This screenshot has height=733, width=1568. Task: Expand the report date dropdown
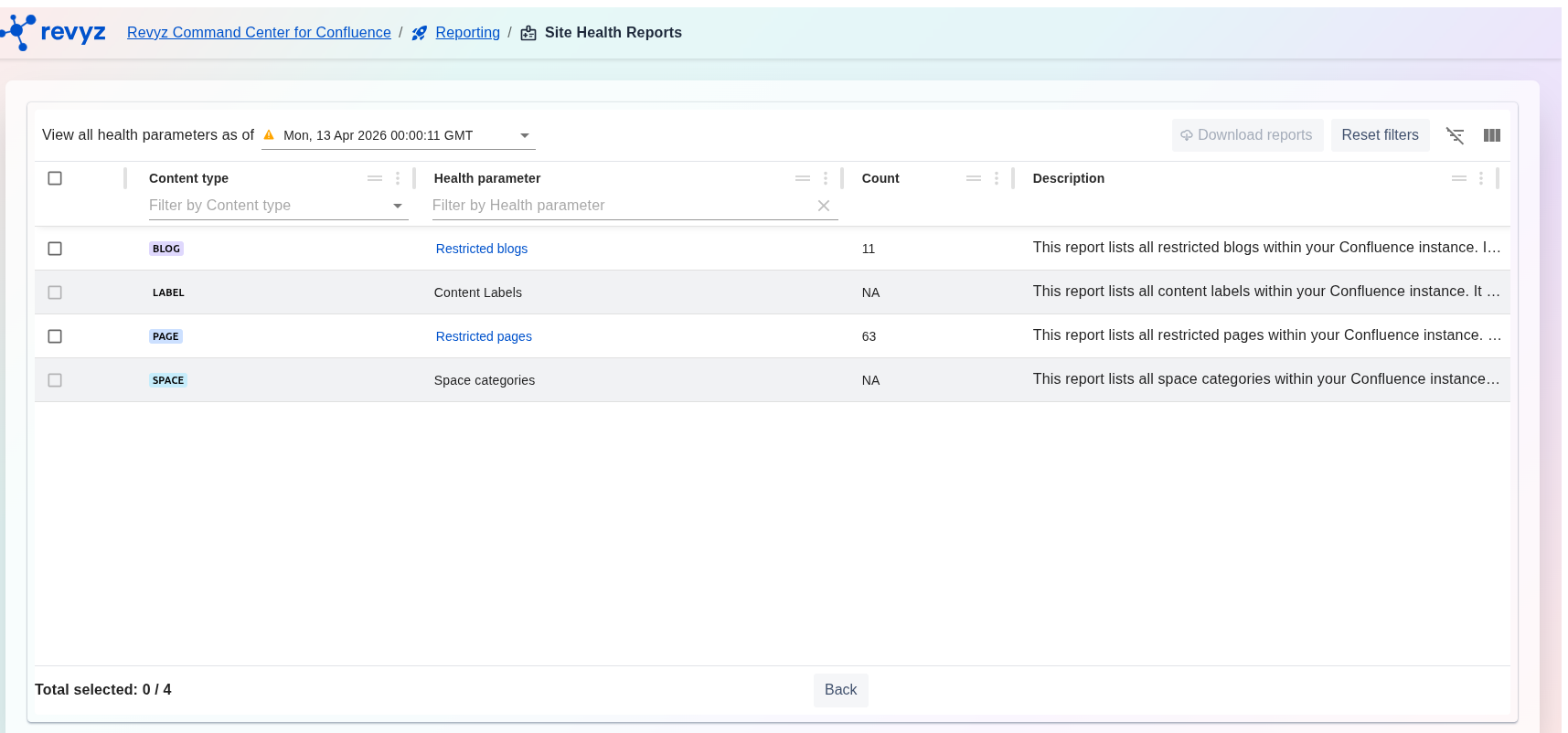coord(525,135)
